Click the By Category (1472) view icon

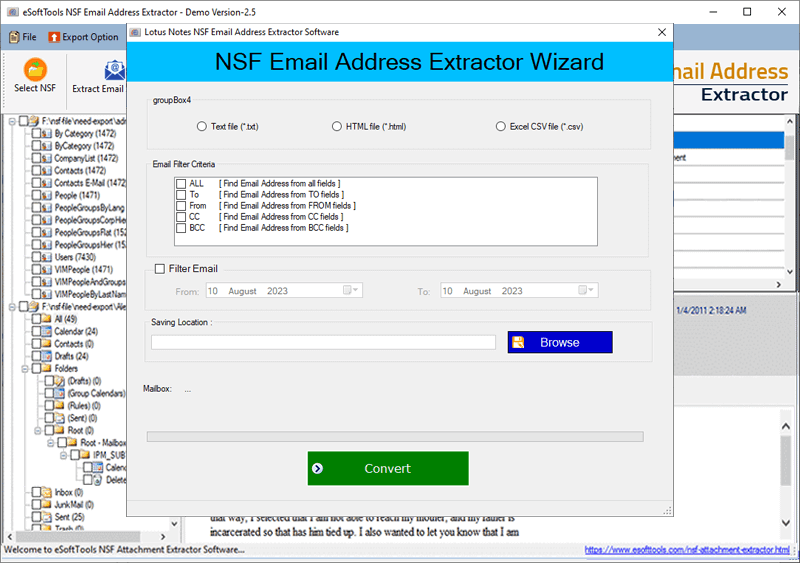pos(46,133)
